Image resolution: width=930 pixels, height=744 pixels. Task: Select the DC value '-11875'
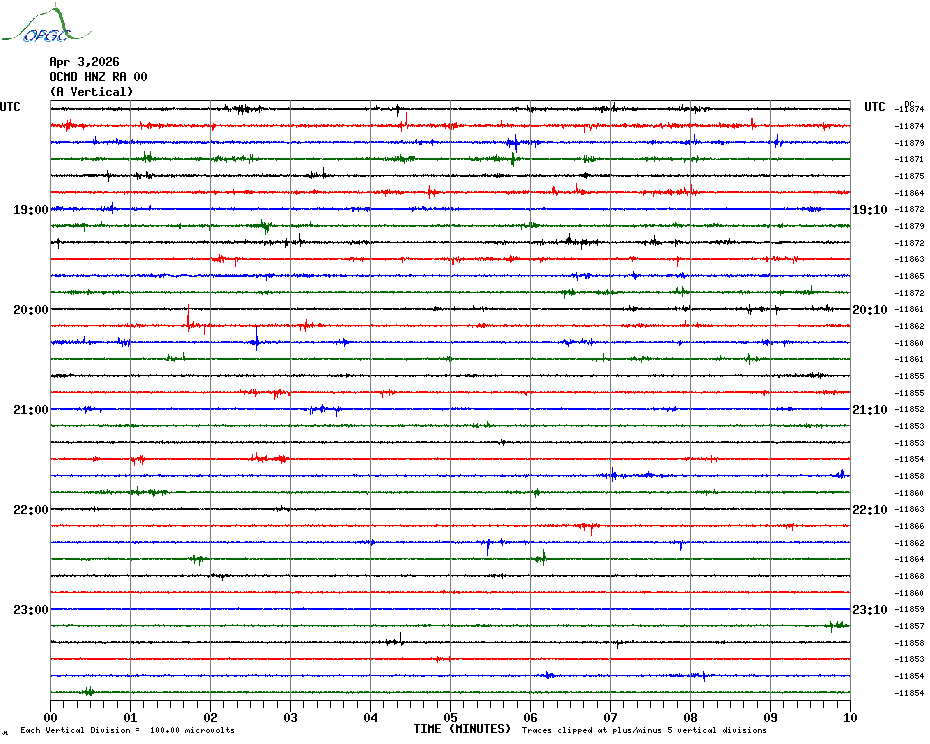click(910, 176)
